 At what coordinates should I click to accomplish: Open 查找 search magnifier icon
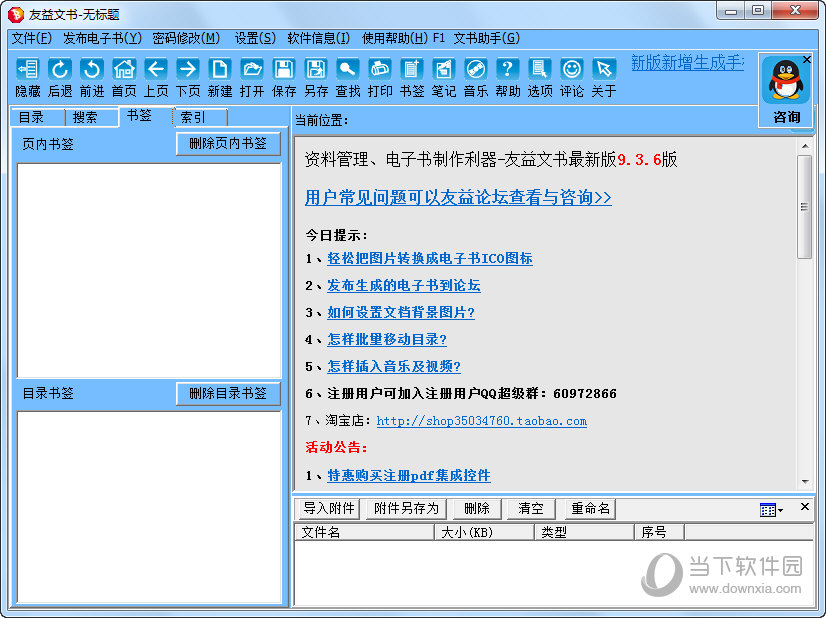(x=348, y=78)
